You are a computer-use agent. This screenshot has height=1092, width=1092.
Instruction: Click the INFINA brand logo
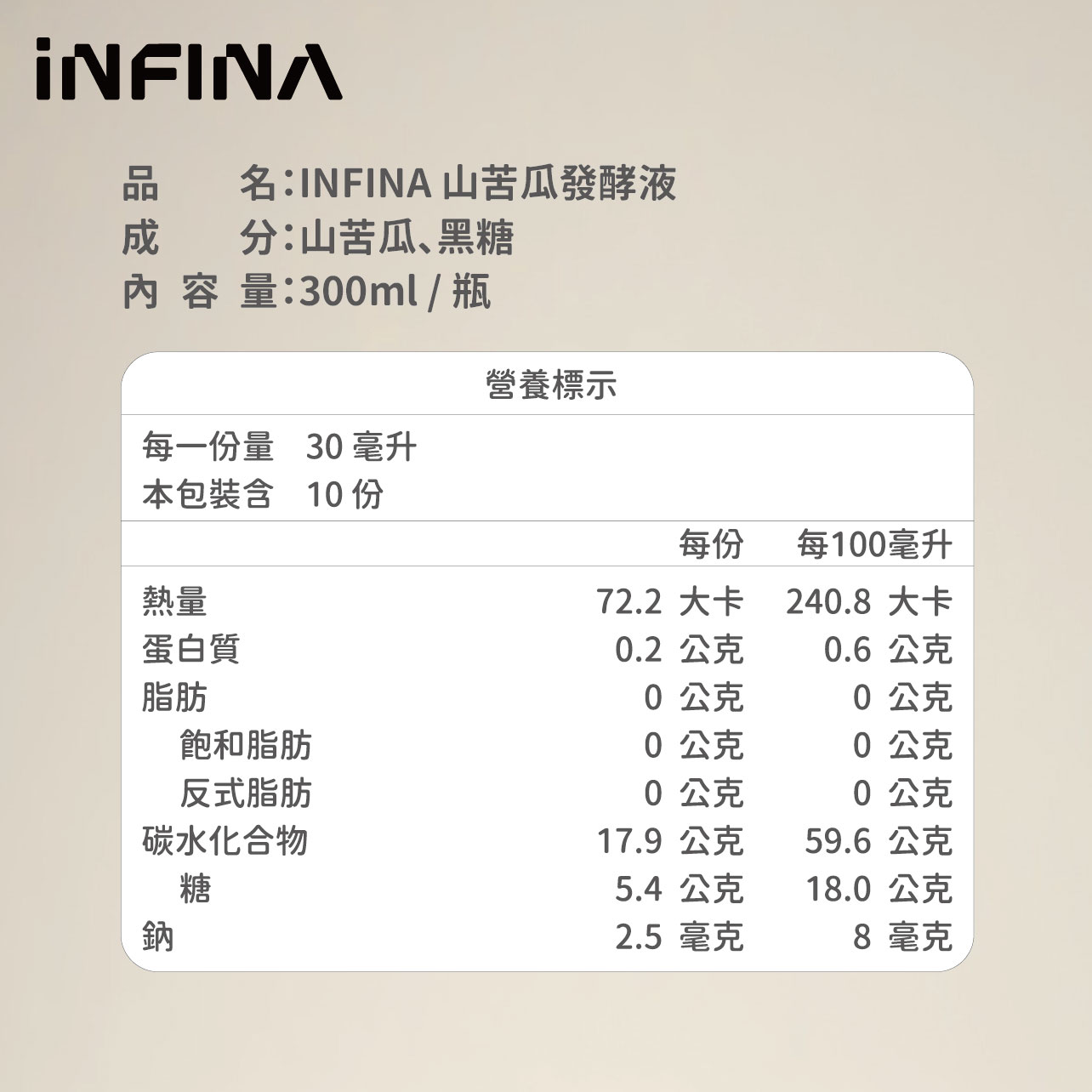(188, 70)
